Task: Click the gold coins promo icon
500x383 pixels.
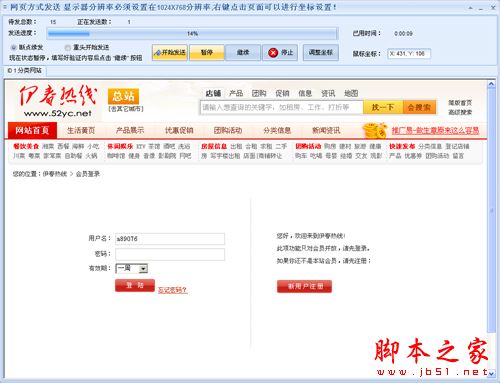Action: 375,130
